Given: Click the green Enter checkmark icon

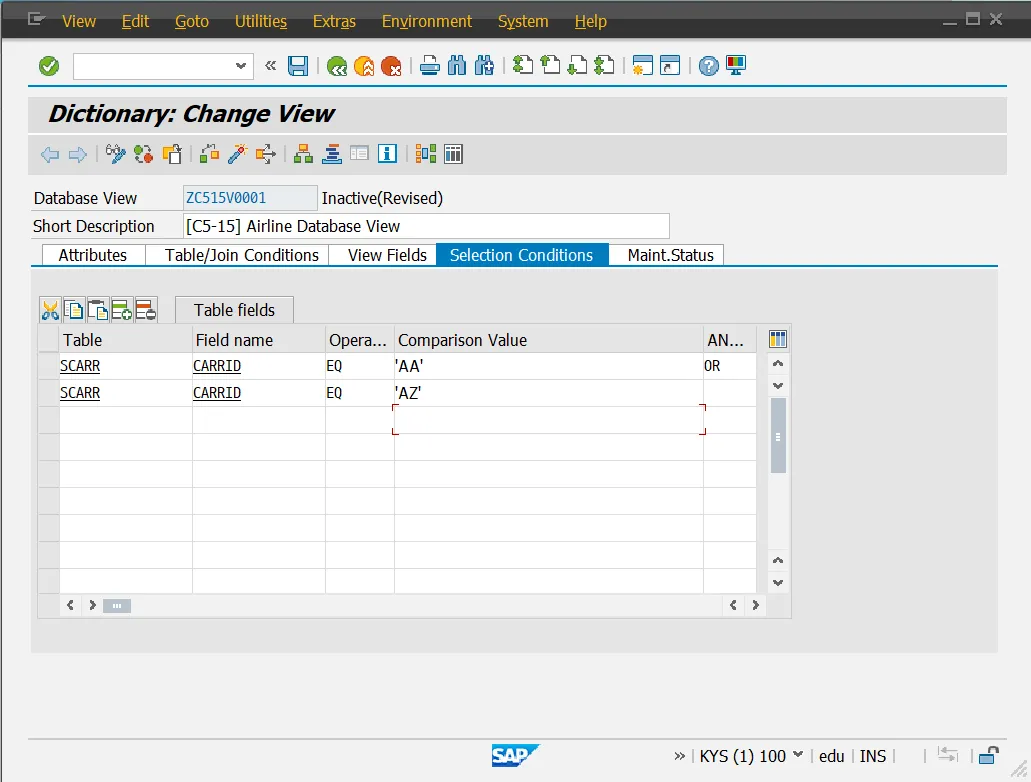Looking at the screenshot, I should [x=49, y=66].
